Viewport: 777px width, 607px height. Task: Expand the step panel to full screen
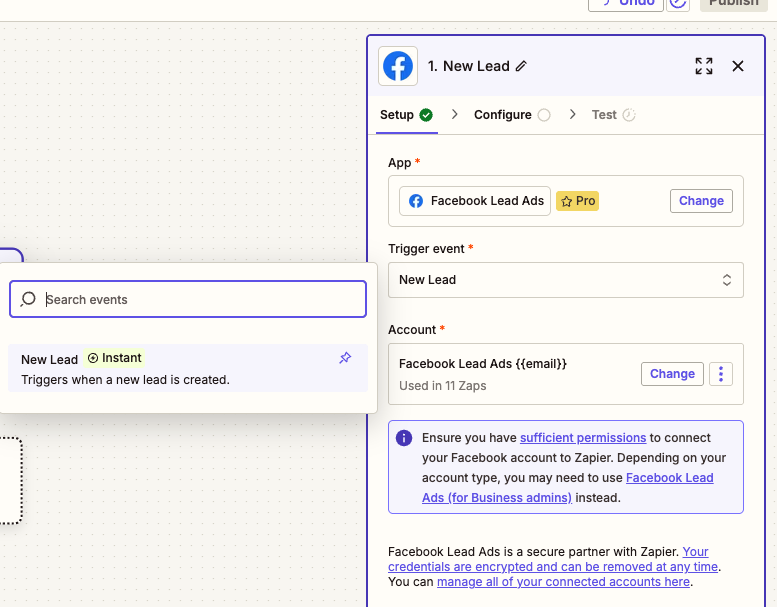pos(704,66)
